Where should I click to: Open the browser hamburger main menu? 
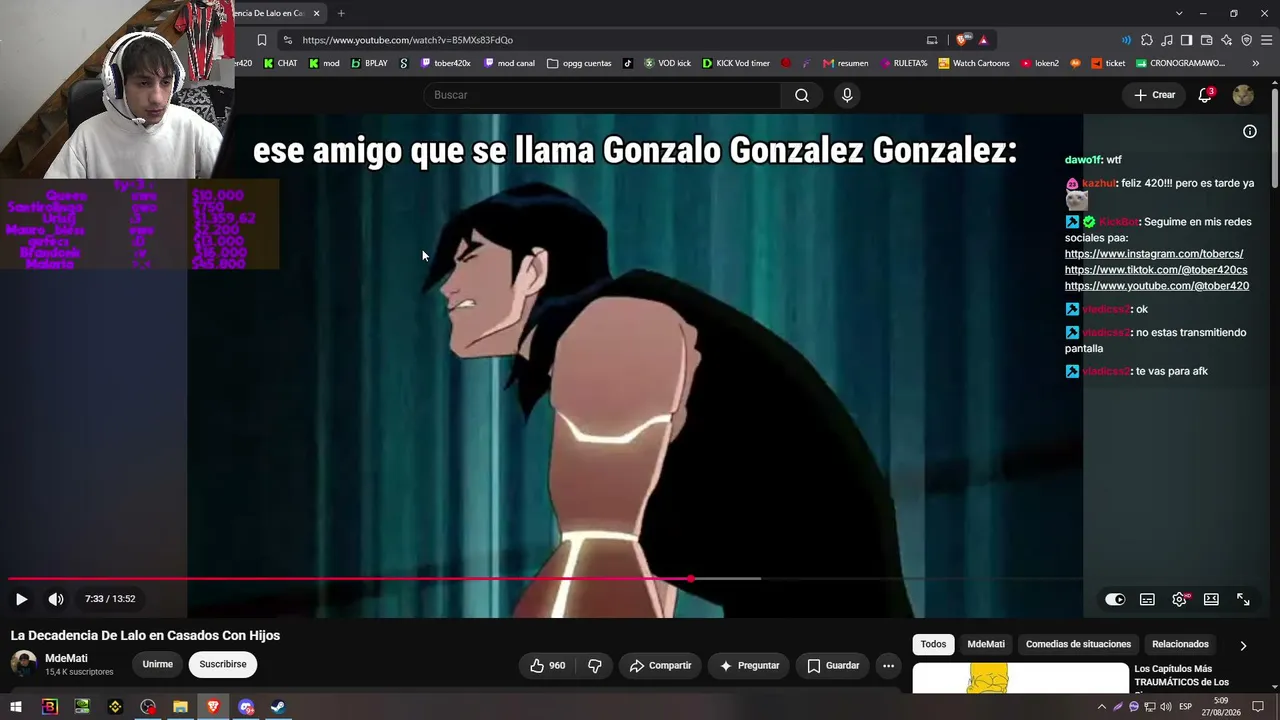click(x=1266, y=40)
